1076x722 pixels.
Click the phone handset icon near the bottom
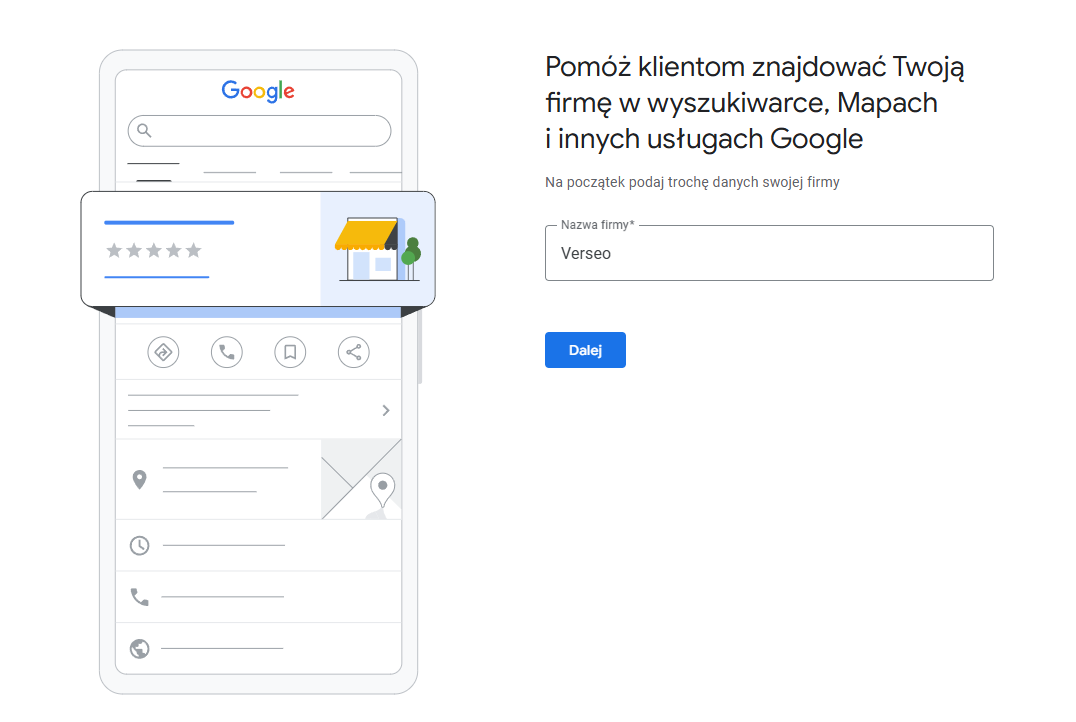coord(139,597)
